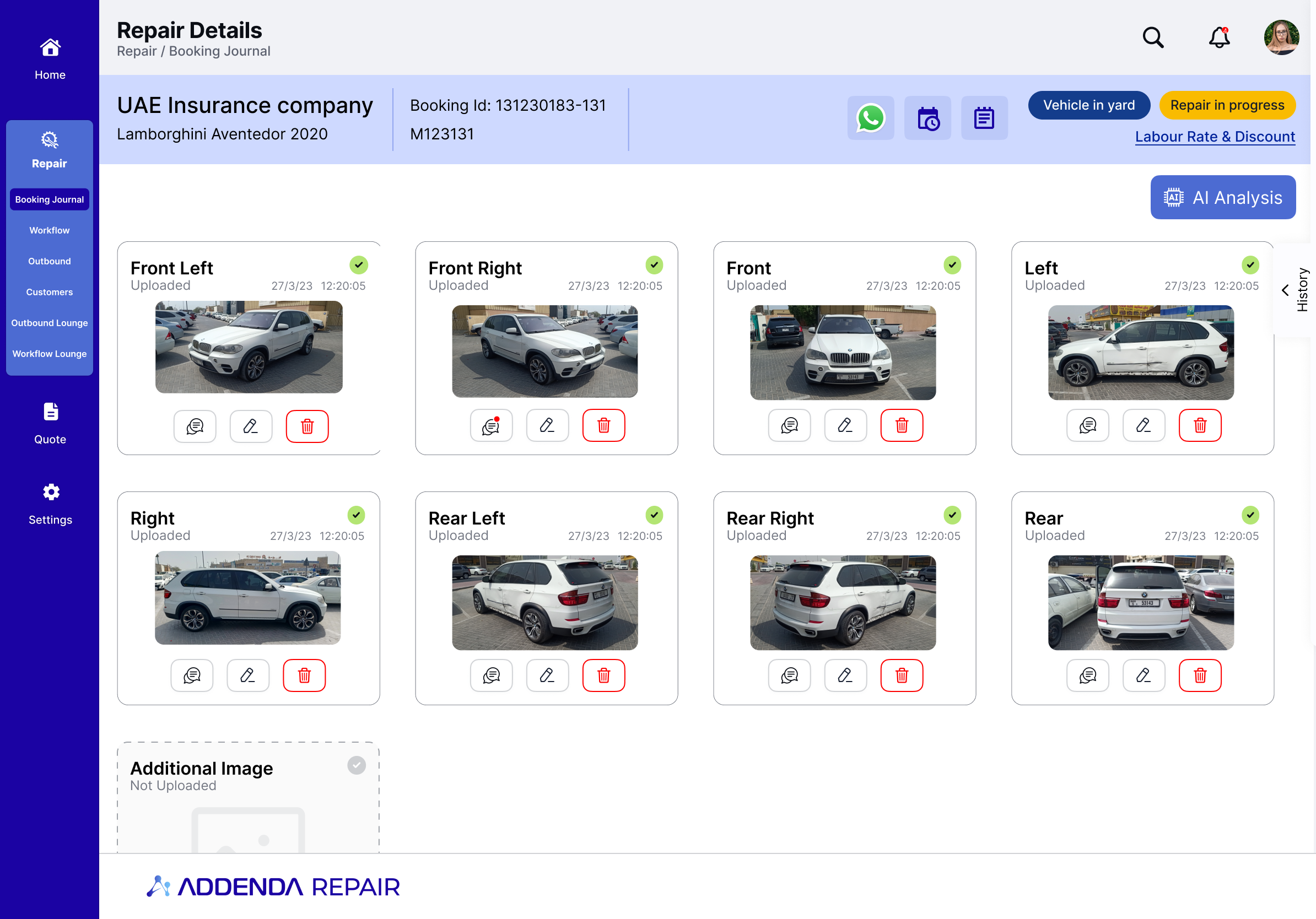The height and width of the screenshot is (919, 1316).
Task: Open search magnifier icon
Action: click(1153, 38)
